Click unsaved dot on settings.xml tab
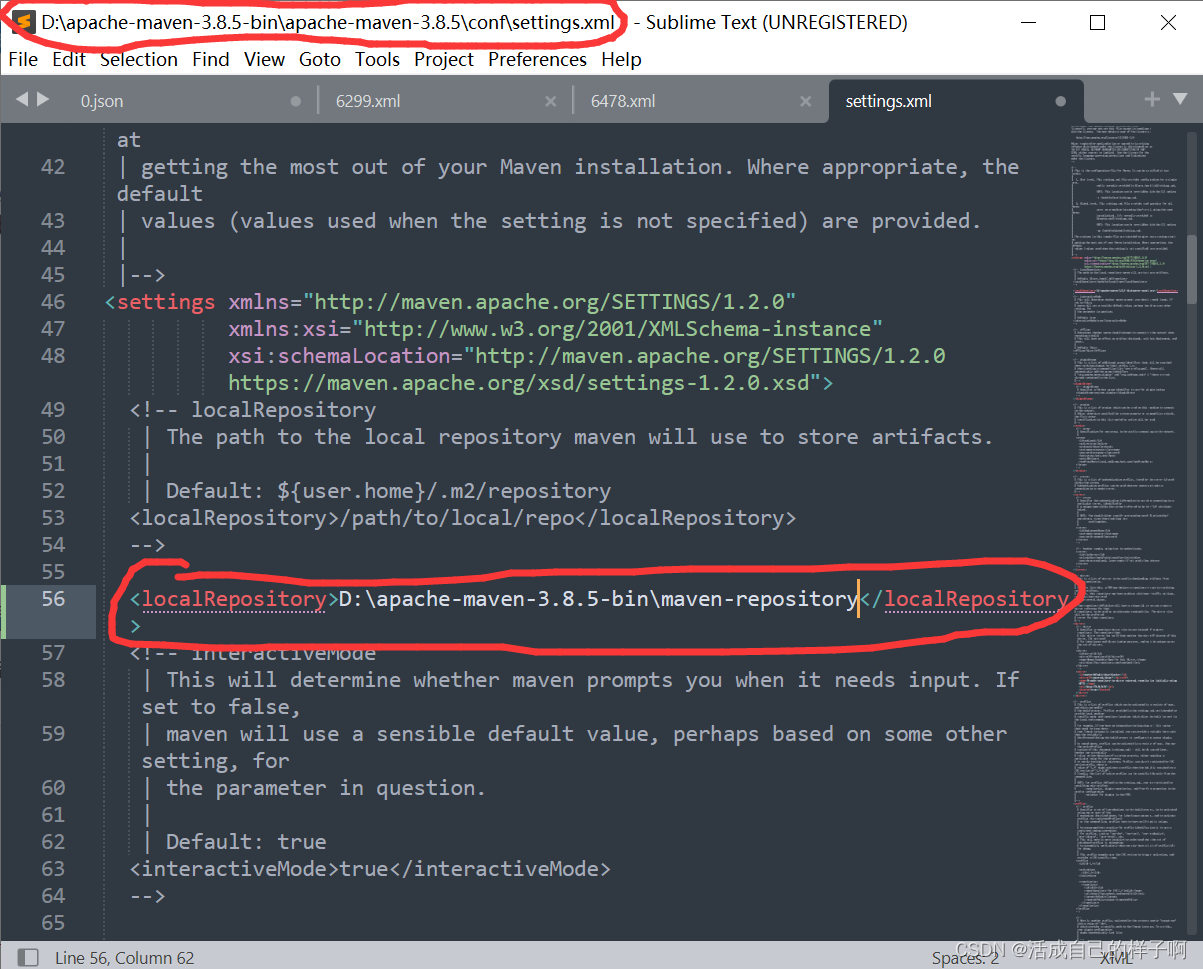Screen dimensions: 1203x969 pyautogui.click(x=1061, y=101)
